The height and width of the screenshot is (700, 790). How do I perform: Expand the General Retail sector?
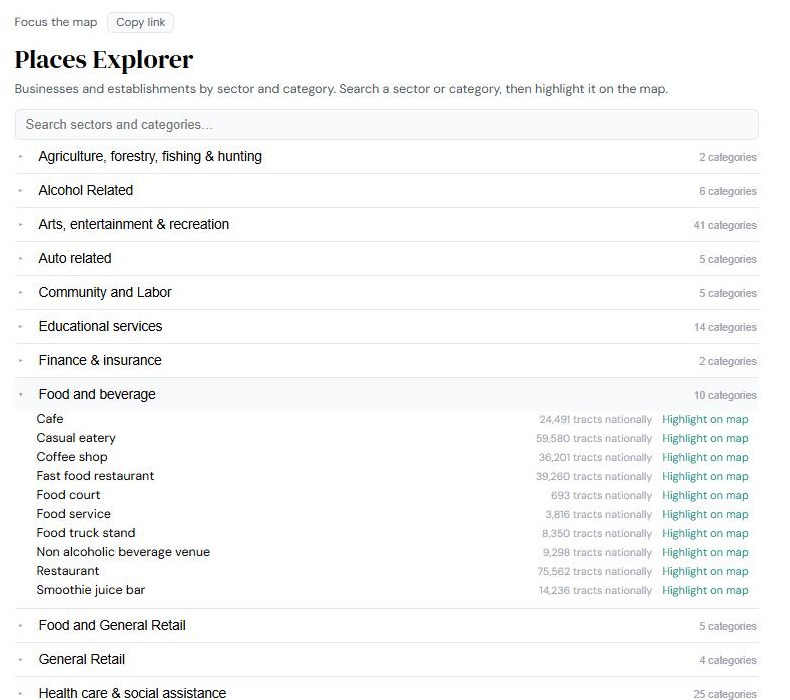pyautogui.click(x=386, y=659)
